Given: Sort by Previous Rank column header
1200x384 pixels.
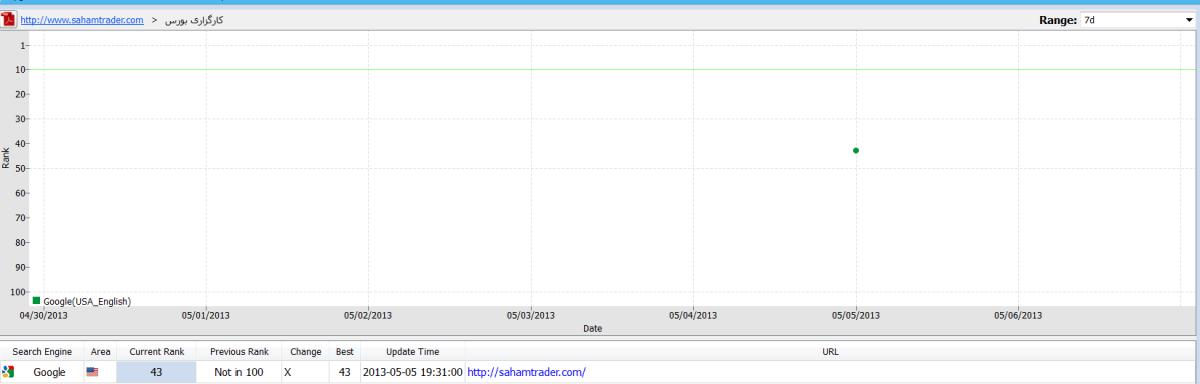Looking at the screenshot, I should [239, 352].
